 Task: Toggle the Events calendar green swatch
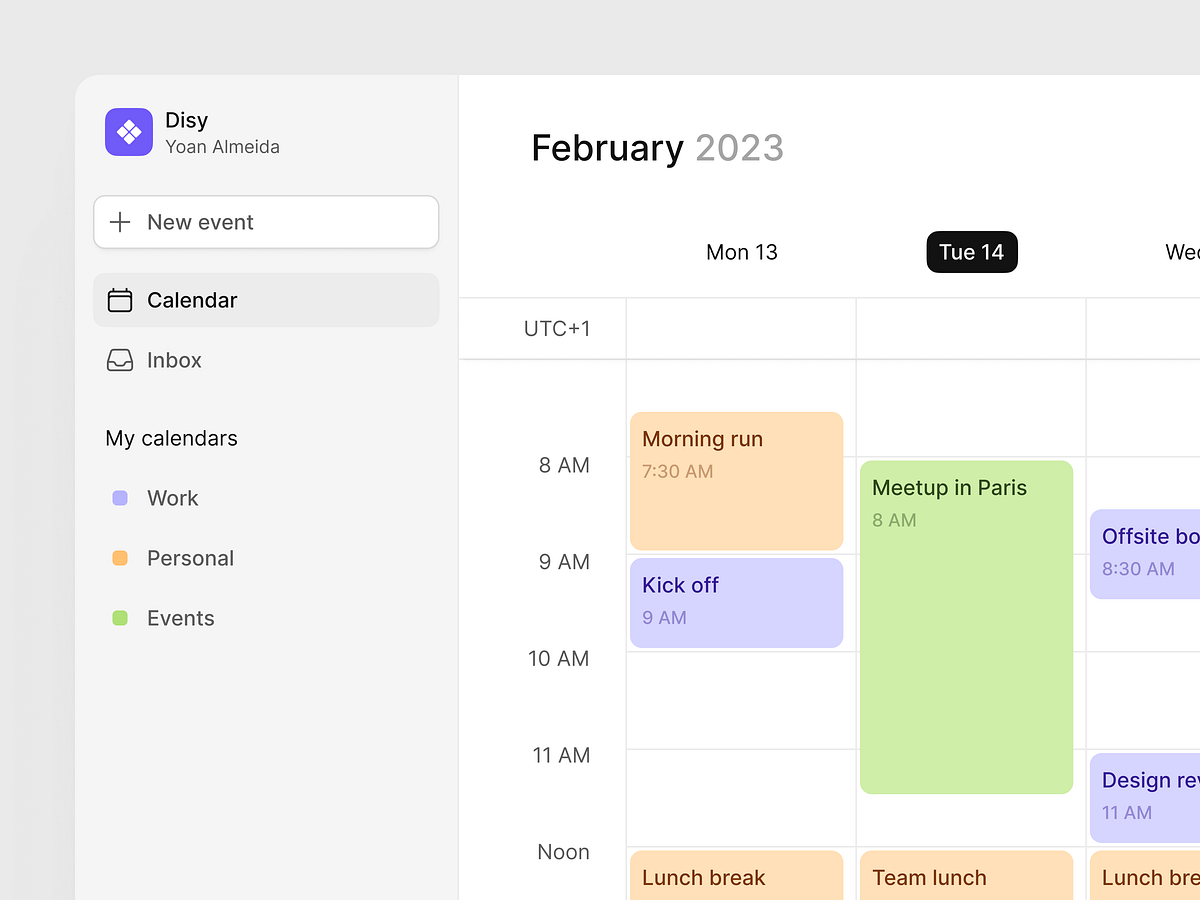pyautogui.click(x=120, y=618)
